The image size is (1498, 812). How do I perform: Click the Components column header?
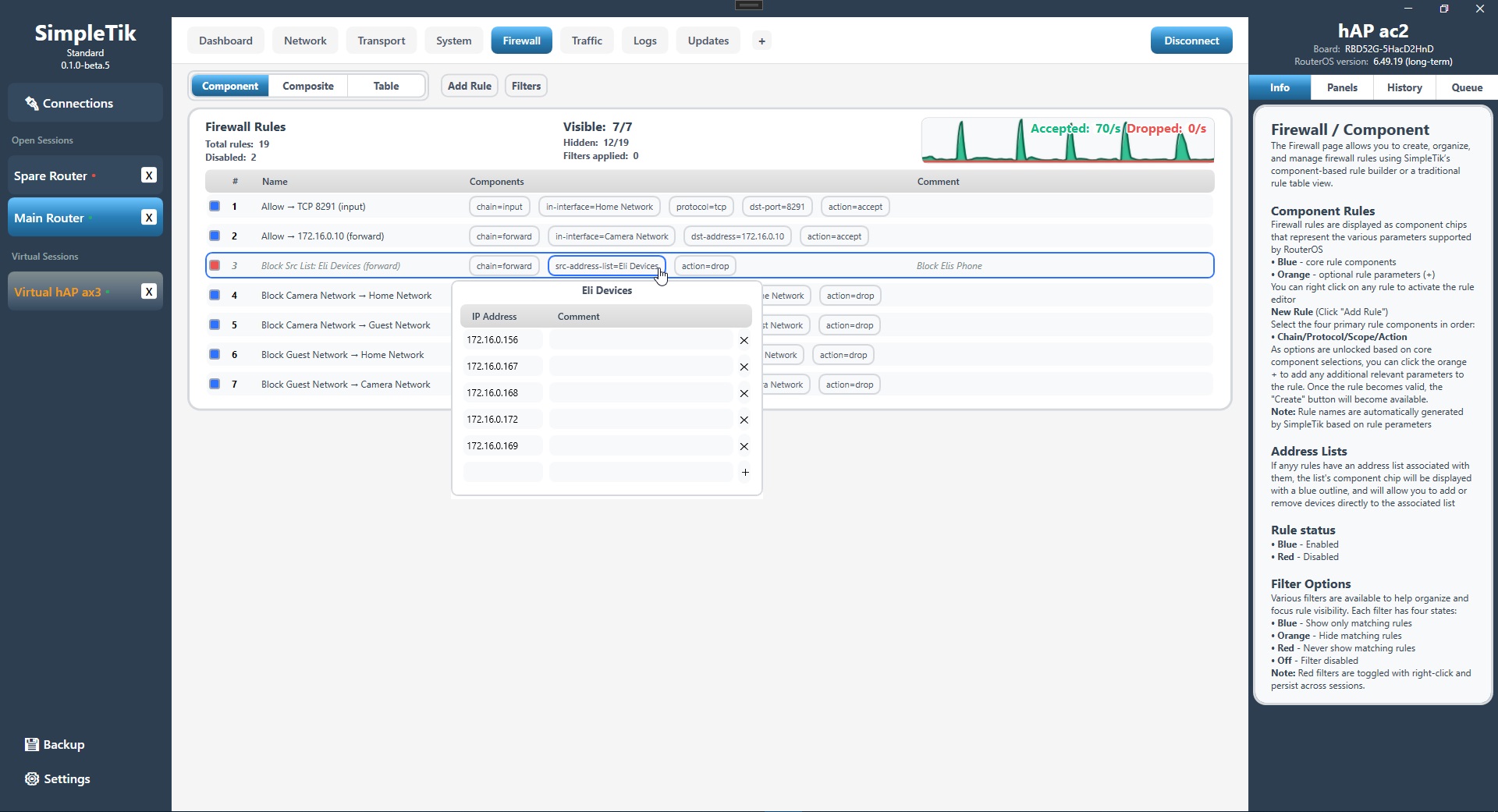tap(497, 182)
